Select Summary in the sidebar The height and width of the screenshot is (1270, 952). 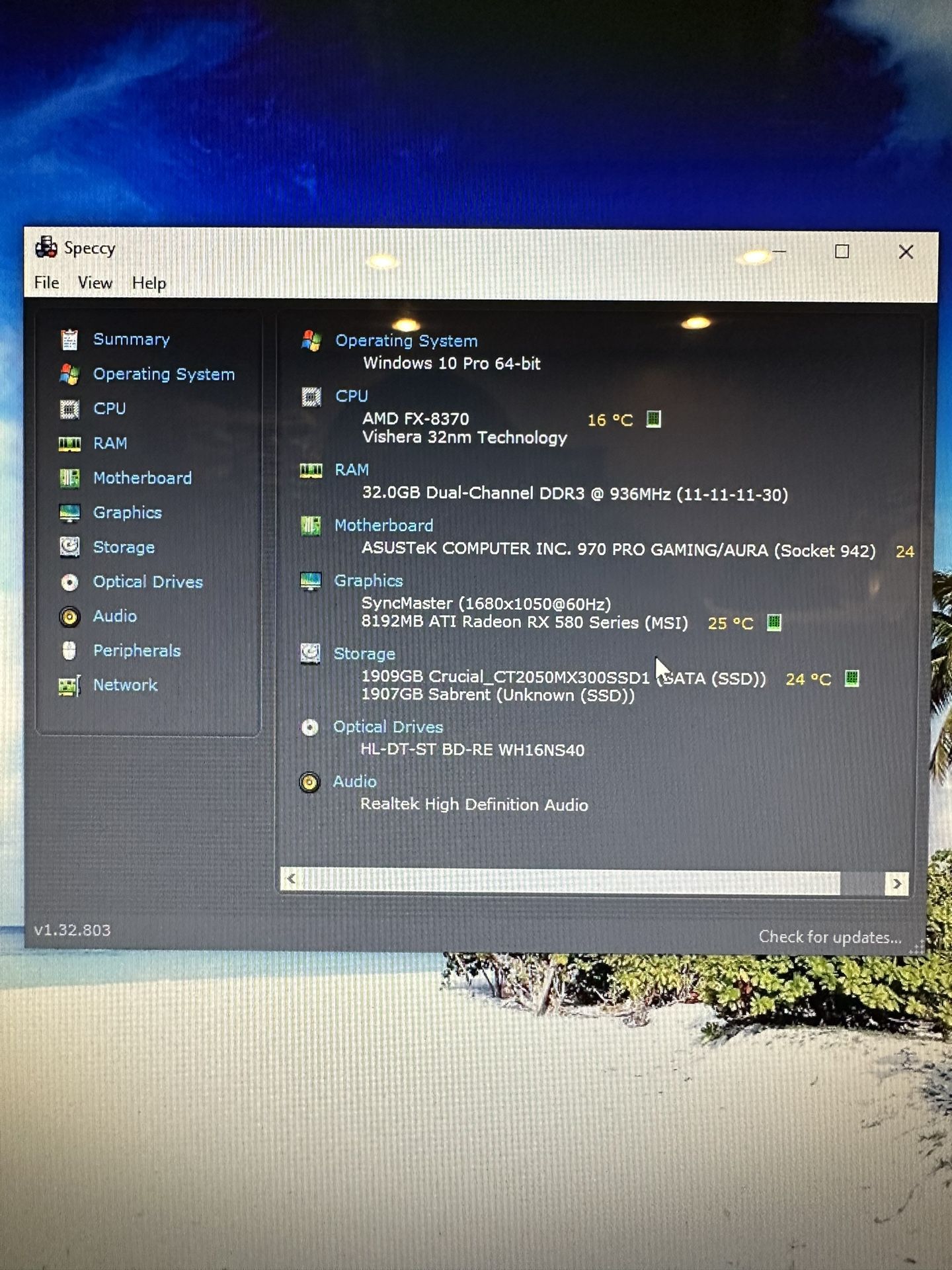point(132,339)
